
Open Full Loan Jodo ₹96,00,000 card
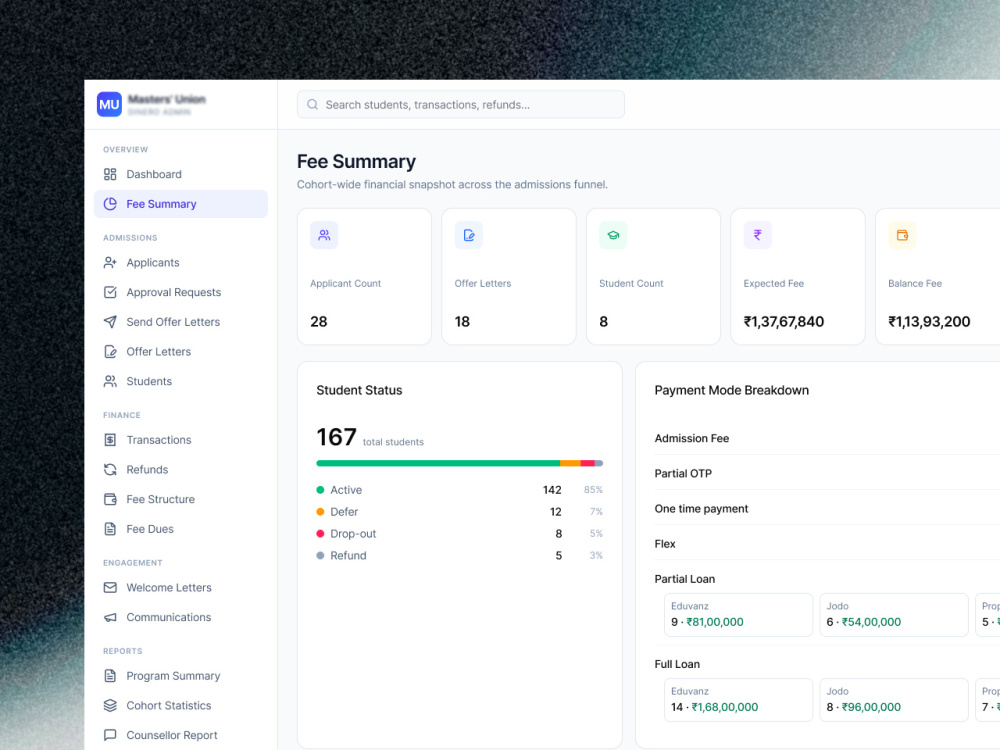tap(893, 700)
